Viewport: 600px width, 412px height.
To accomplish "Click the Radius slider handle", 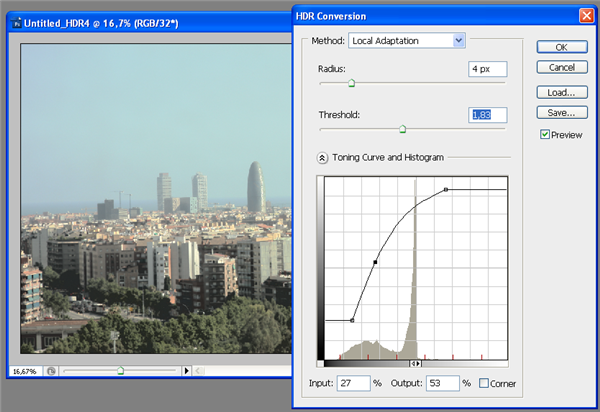I will point(351,84).
